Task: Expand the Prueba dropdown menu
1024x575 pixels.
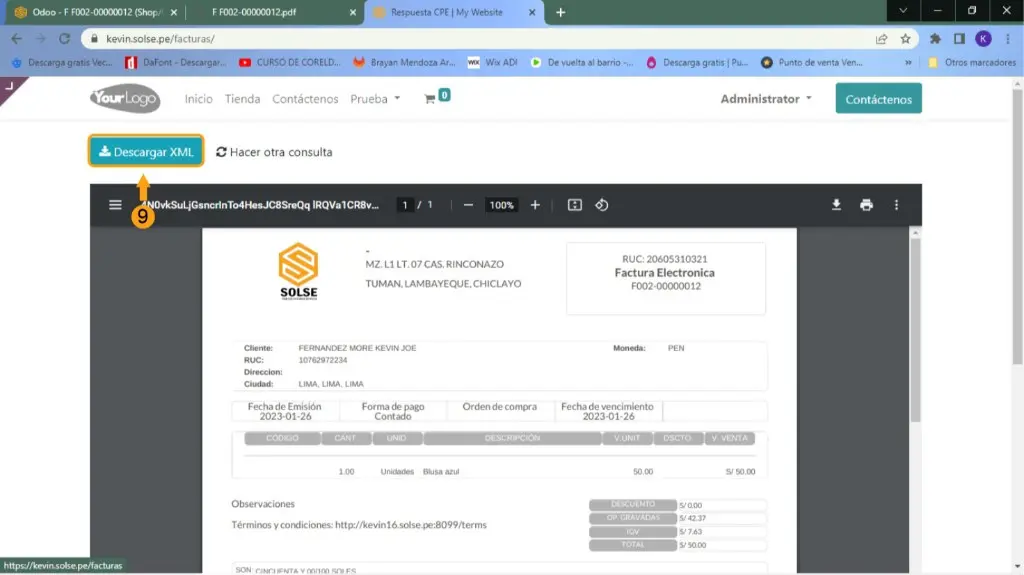Action: (375, 99)
